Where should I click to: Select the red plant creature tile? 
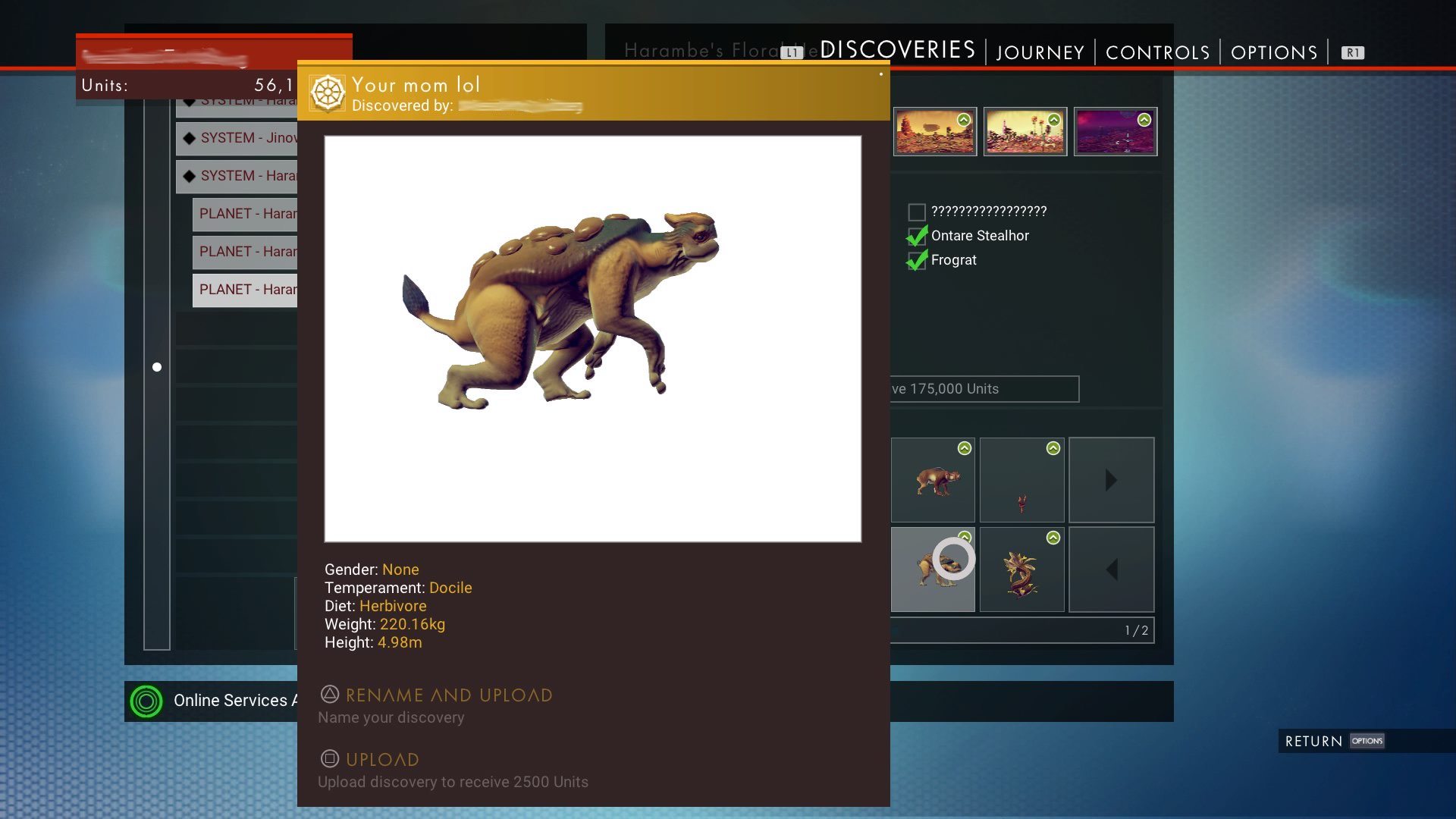tap(1021, 480)
